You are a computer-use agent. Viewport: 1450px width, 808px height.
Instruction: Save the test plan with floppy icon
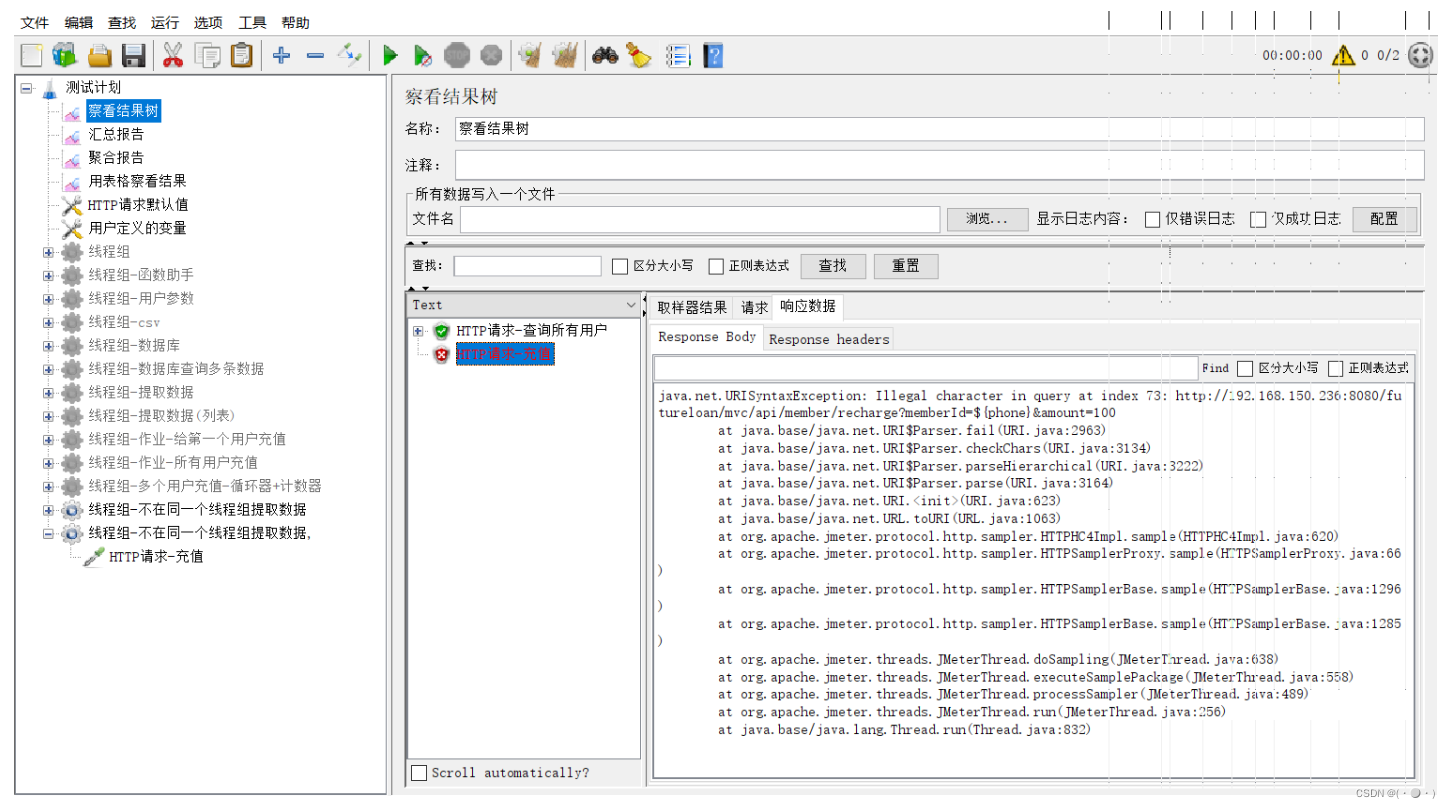coord(134,56)
